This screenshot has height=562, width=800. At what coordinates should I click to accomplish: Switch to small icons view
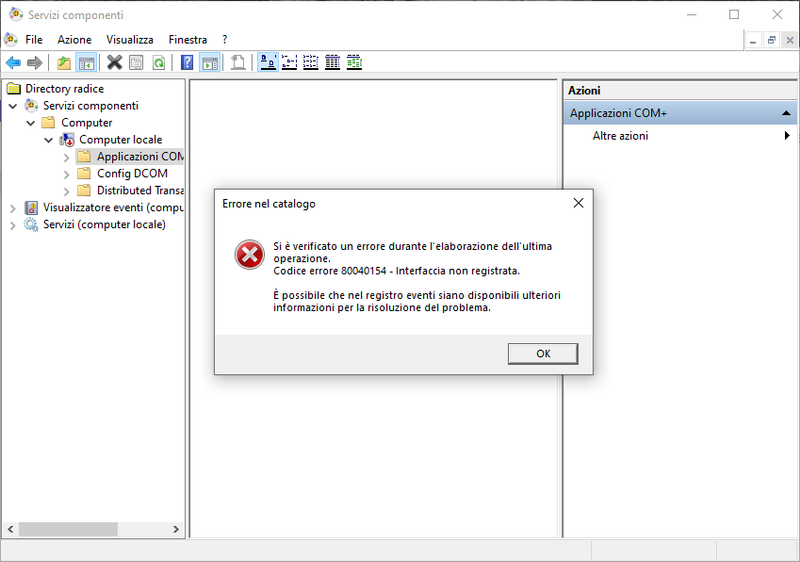[x=289, y=63]
